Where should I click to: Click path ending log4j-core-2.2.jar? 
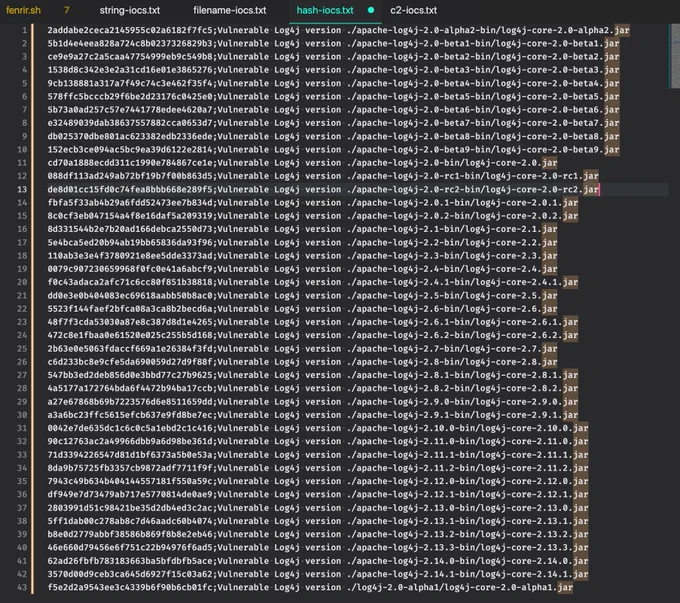point(452,243)
